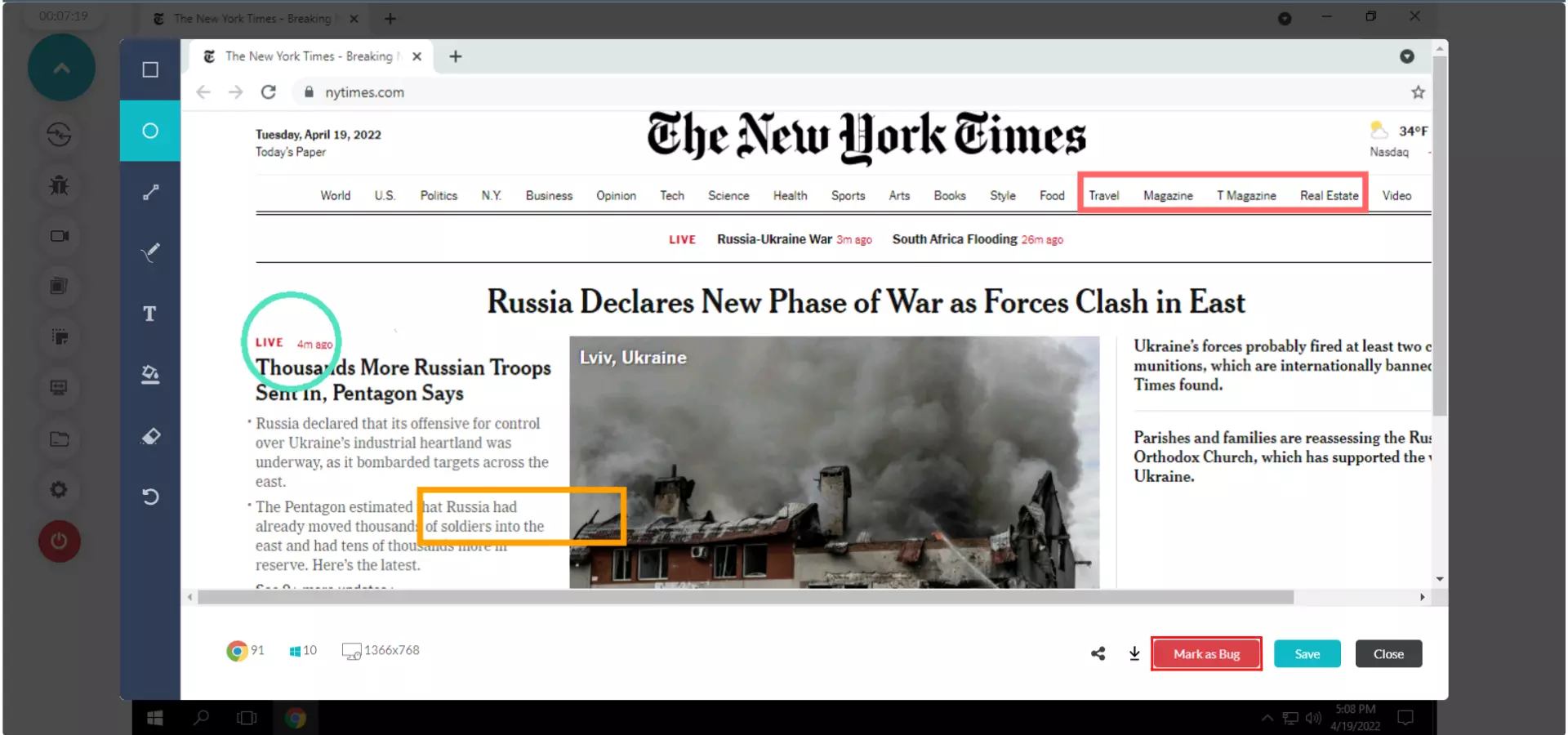
Task: Download the annotated screenshot
Action: pos(1134,654)
